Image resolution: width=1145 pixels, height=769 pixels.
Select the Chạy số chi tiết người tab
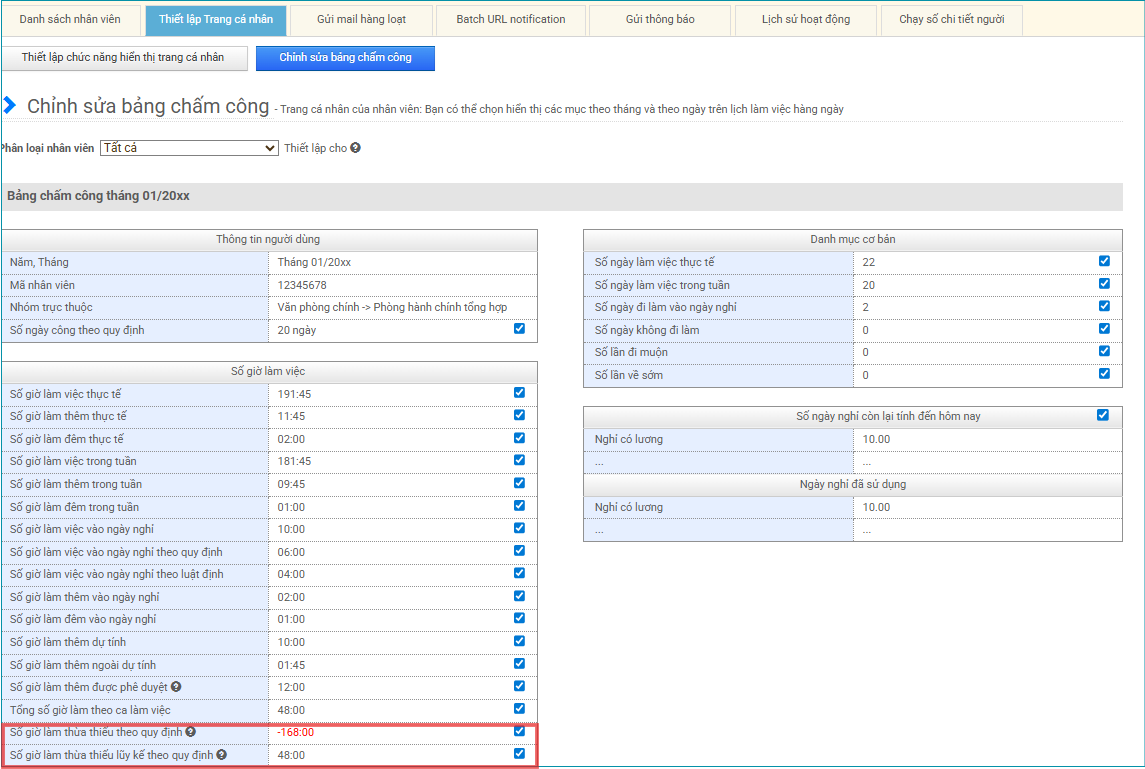(x=951, y=20)
